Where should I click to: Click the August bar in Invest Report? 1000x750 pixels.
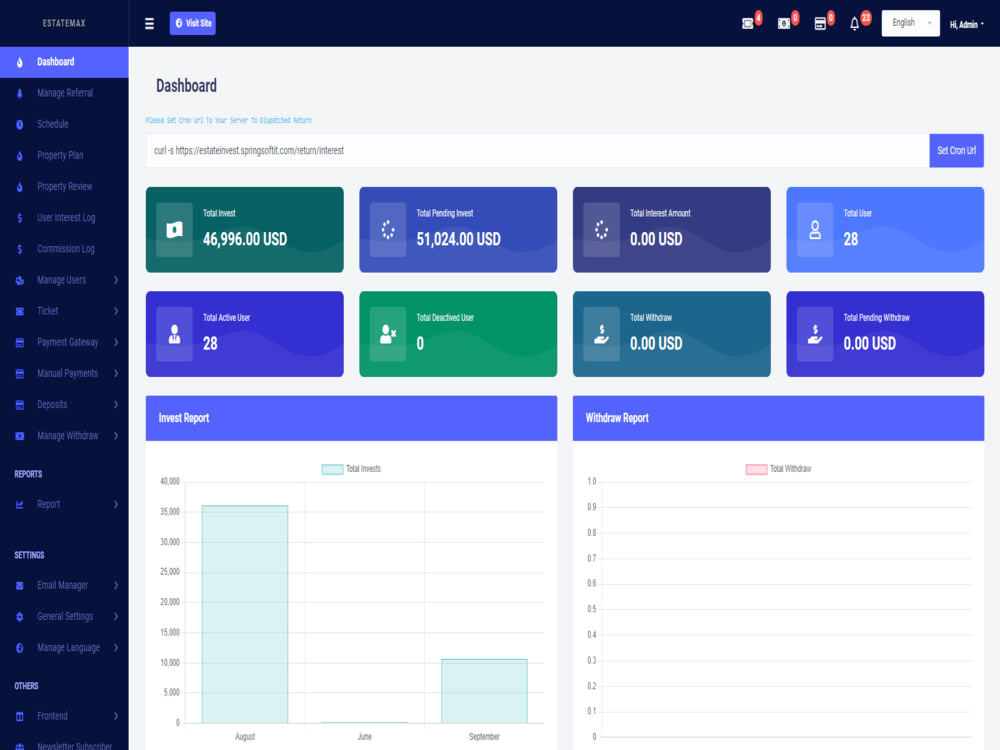pos(245,614)
